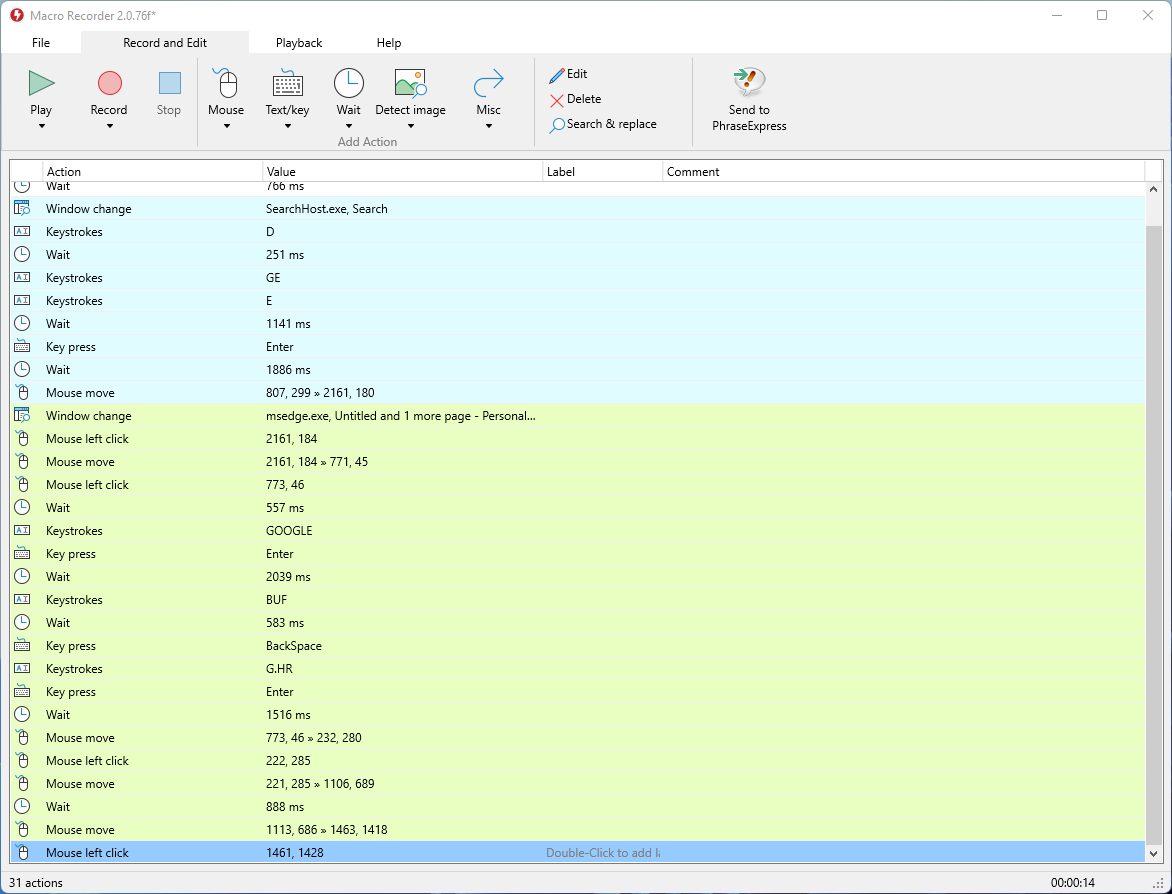
Task: Select Mouse left click 773, 46 row
Action: tap(578, 485)
